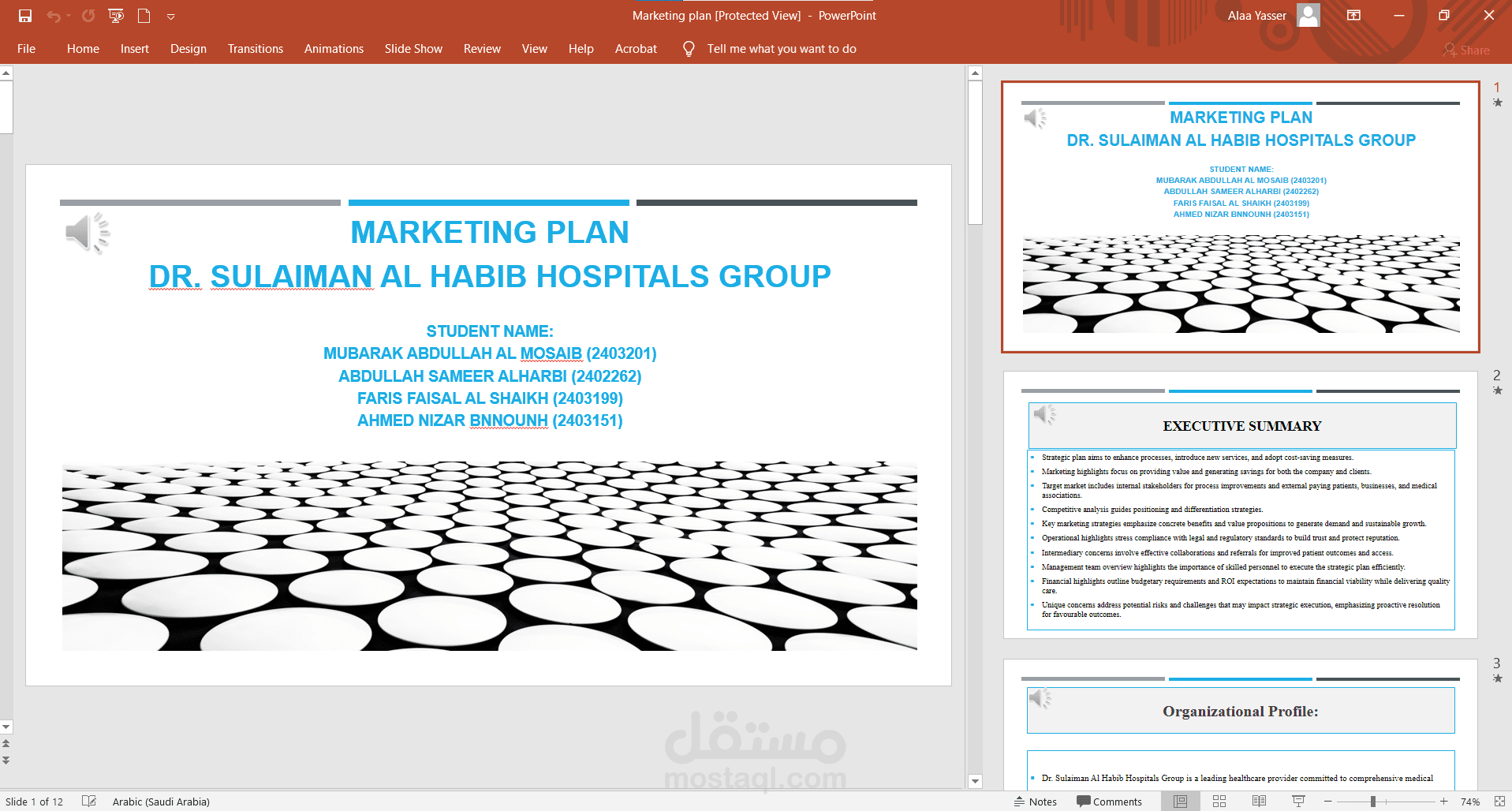Switch to Normal view

(1181, 802)
